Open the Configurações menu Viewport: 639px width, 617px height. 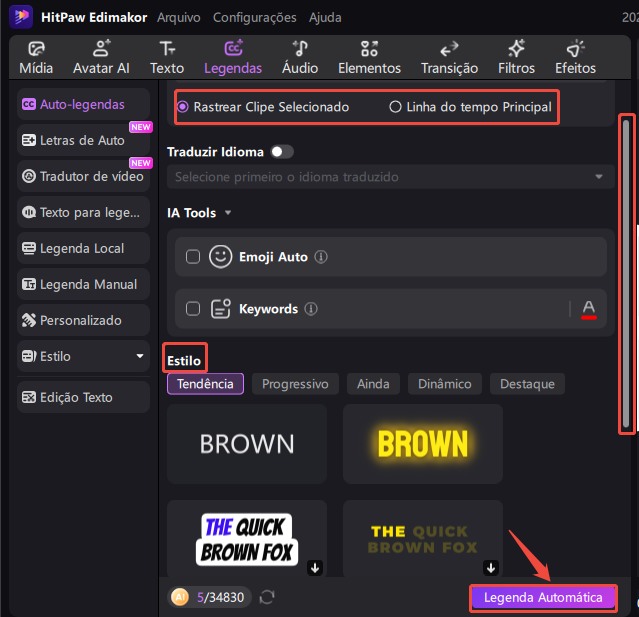pyautogui.click(x=254, y=17)
